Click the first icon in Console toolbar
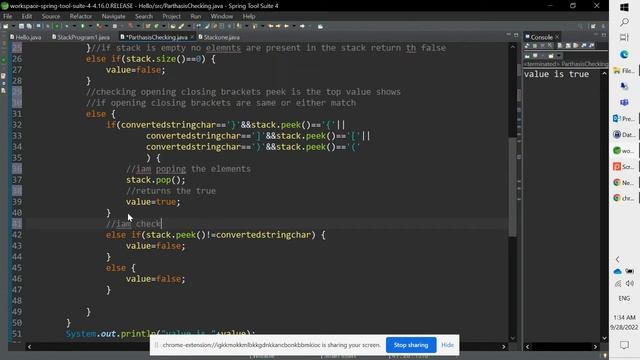The width and height of the screenshot is (640, 360). click(527, 45)
